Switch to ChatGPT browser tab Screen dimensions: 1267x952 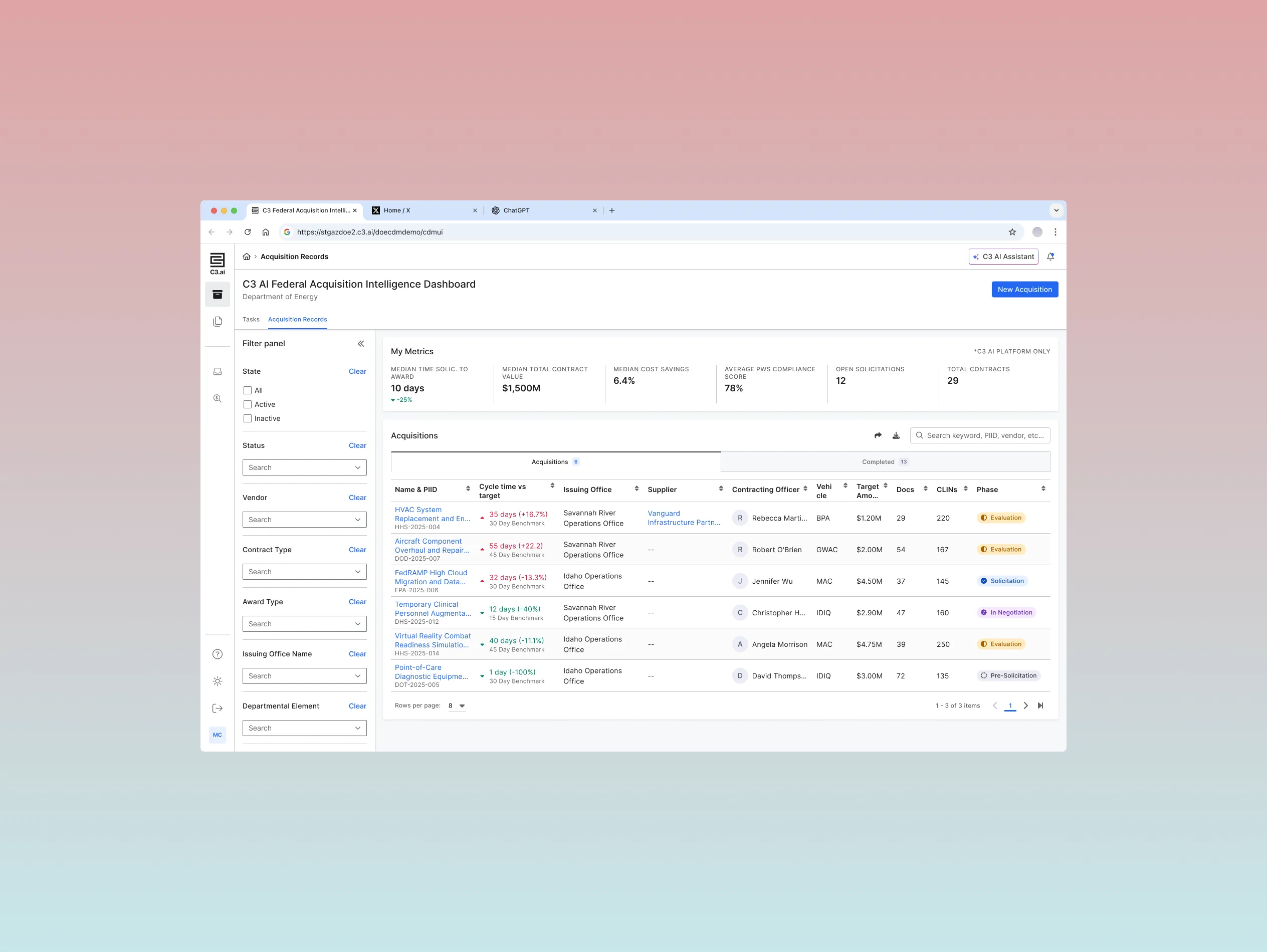(544, 210)
